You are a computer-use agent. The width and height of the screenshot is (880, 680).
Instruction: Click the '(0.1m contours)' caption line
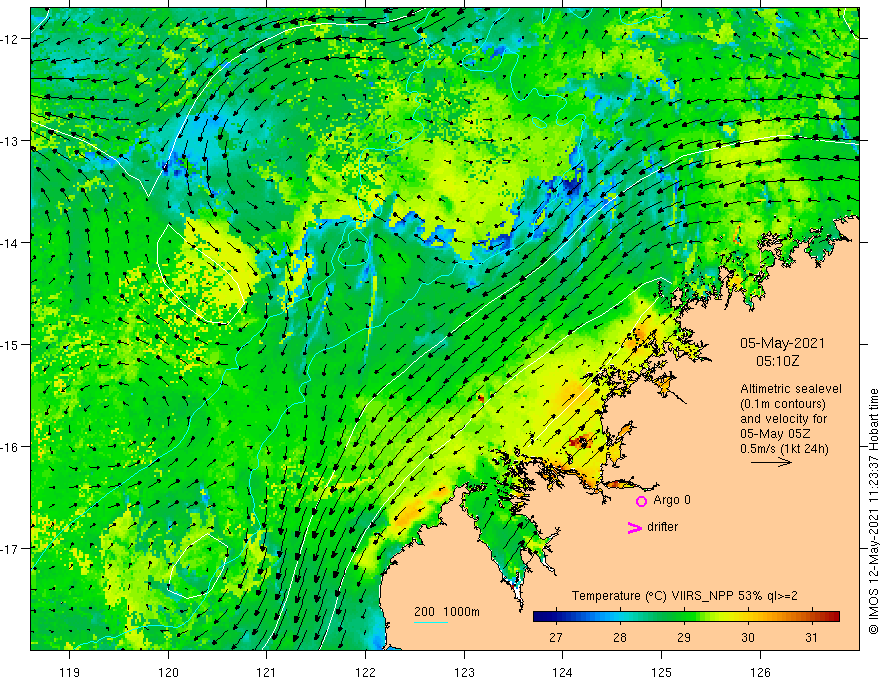click(783, 404)
